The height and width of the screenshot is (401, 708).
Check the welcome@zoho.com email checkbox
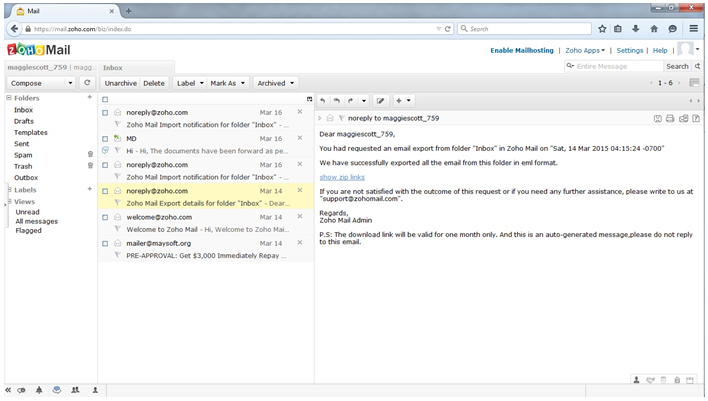pos(105,217)
